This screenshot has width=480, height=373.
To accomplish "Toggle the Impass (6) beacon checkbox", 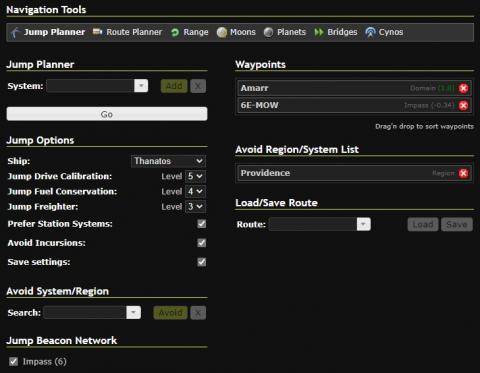I will tap(14, 361).
